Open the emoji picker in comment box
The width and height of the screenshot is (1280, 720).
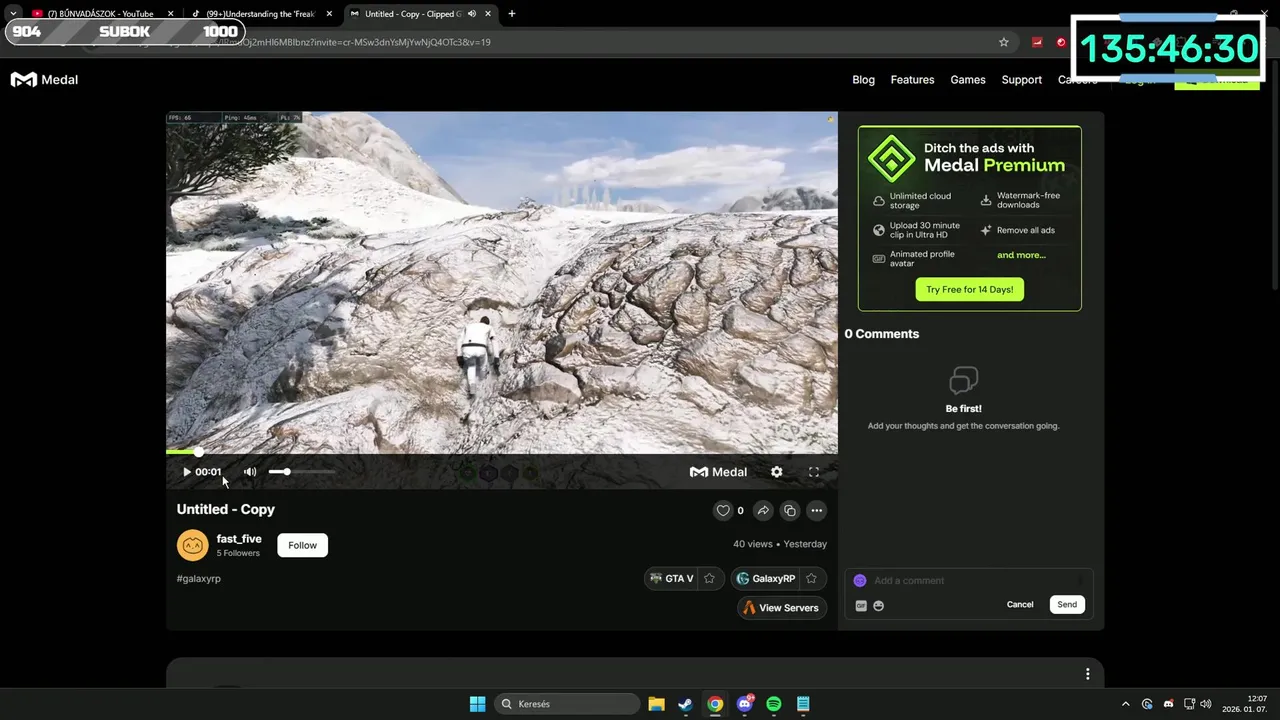click(x=879, y=605)
